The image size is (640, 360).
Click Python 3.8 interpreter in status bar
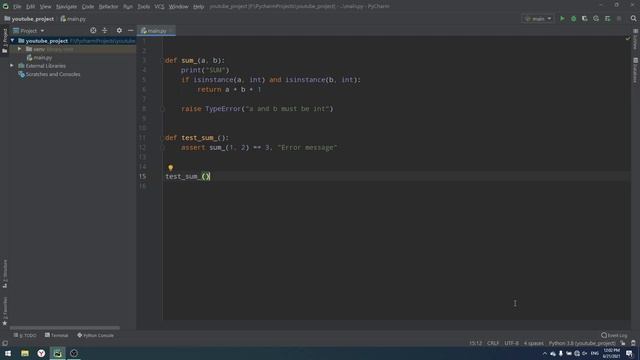pyautogui.click(x=582, y=343)
